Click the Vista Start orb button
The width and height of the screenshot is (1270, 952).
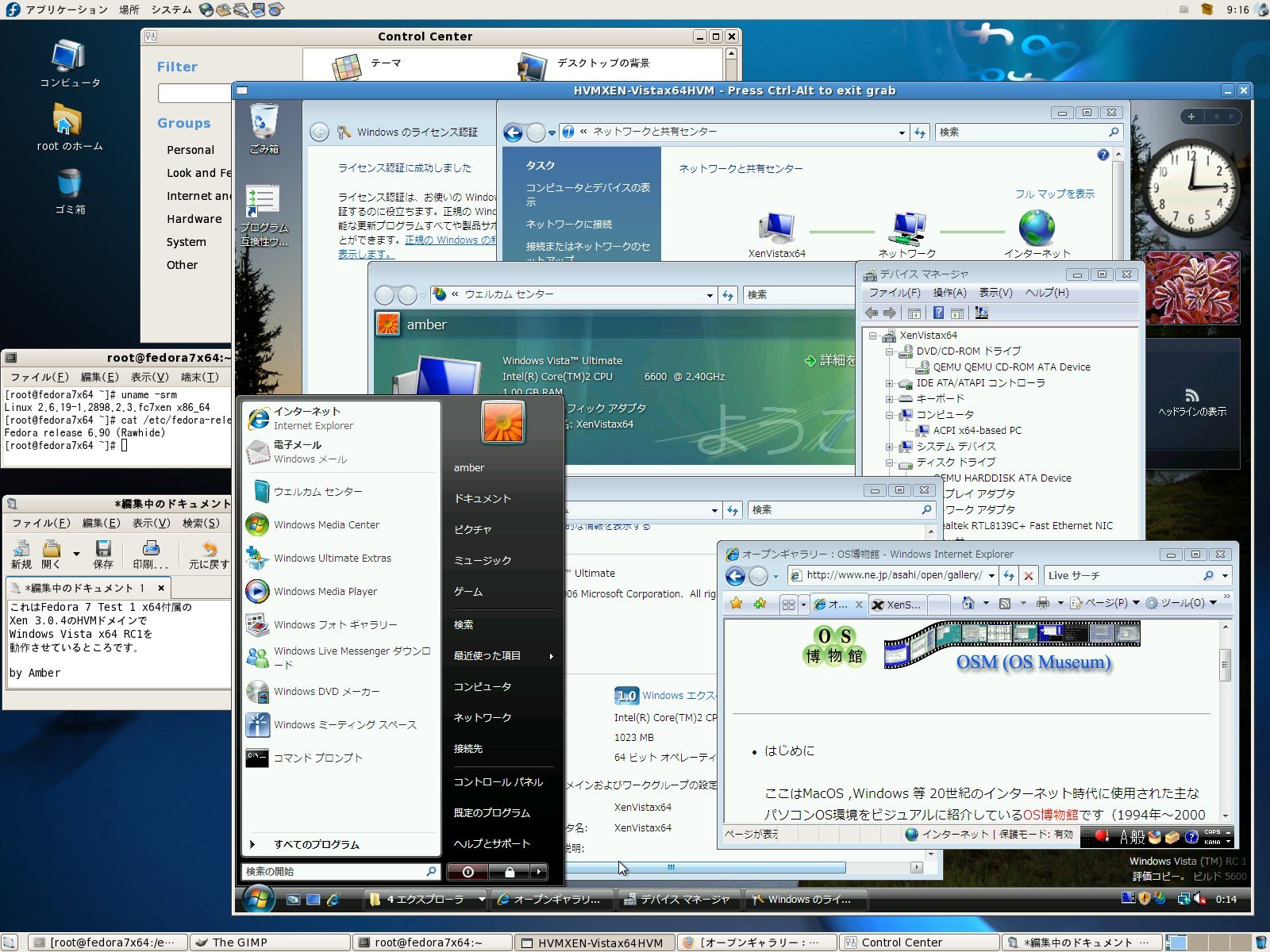tap(259, 899)
